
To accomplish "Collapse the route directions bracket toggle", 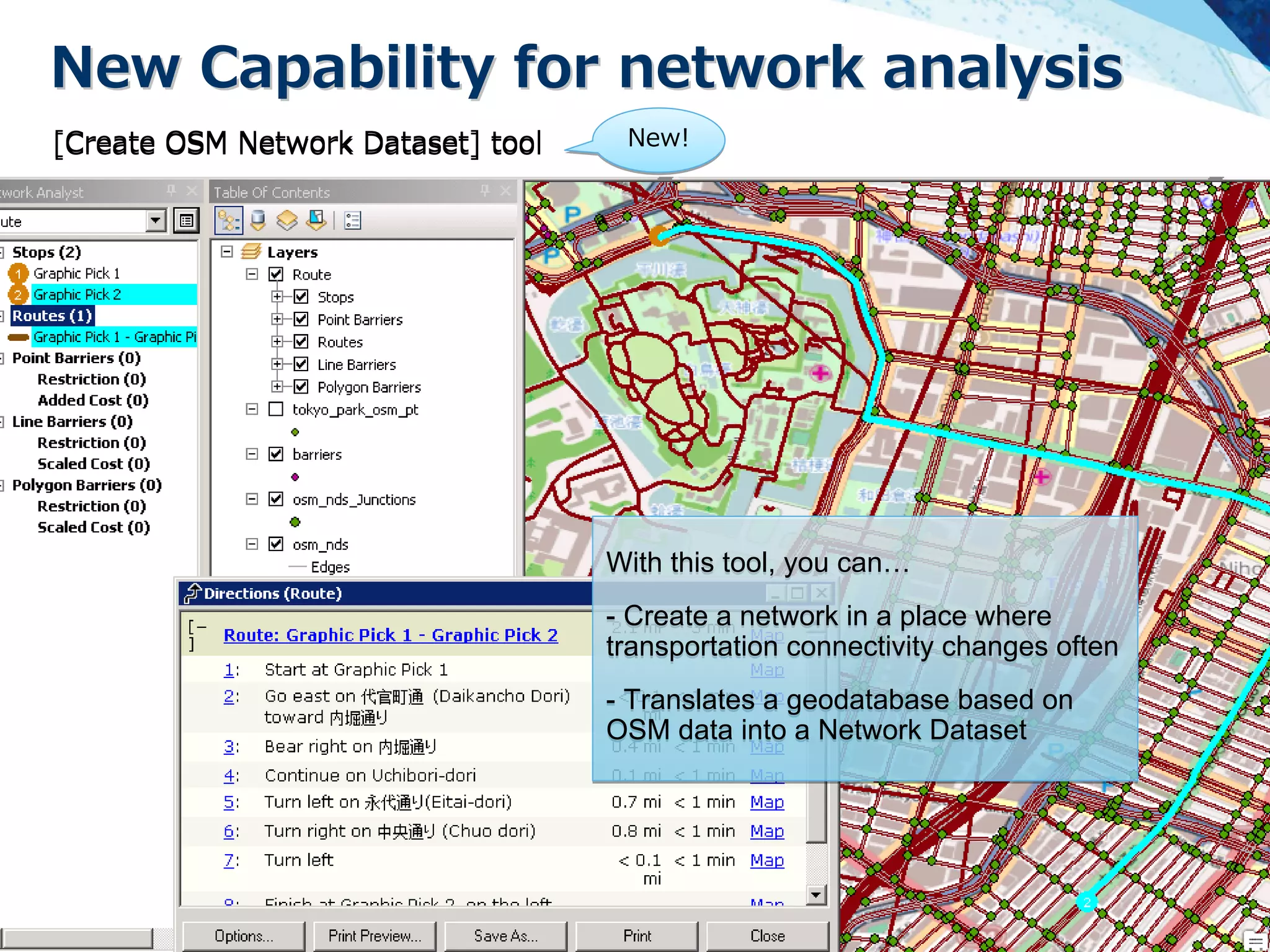I will 197,635.
